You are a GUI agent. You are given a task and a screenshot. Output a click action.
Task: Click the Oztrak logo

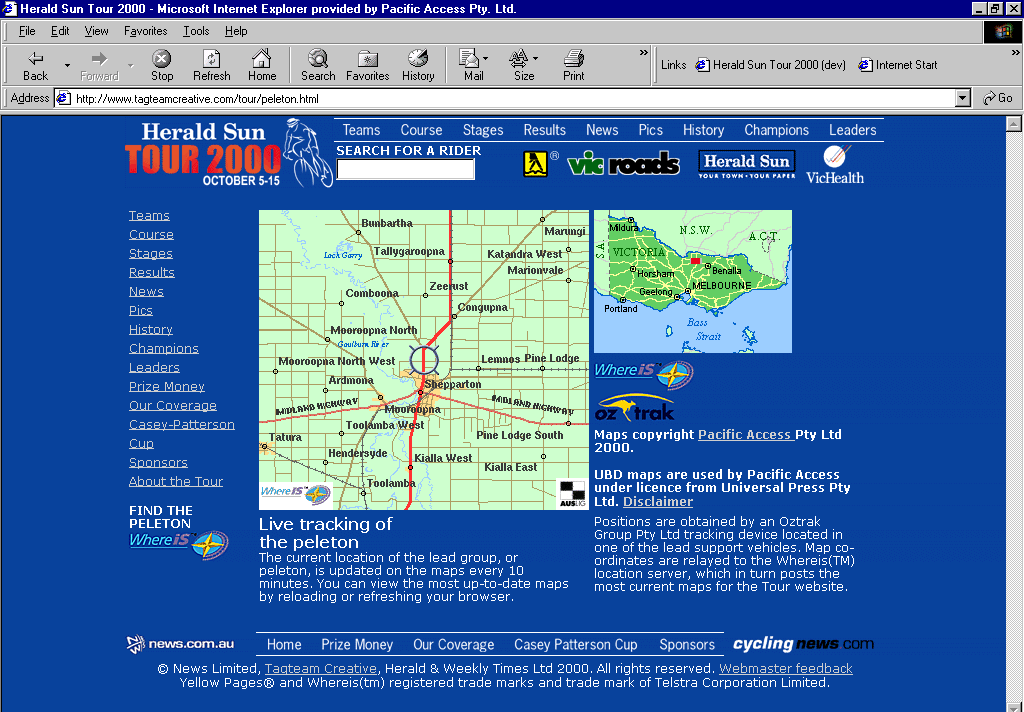(x=634, y=408)
